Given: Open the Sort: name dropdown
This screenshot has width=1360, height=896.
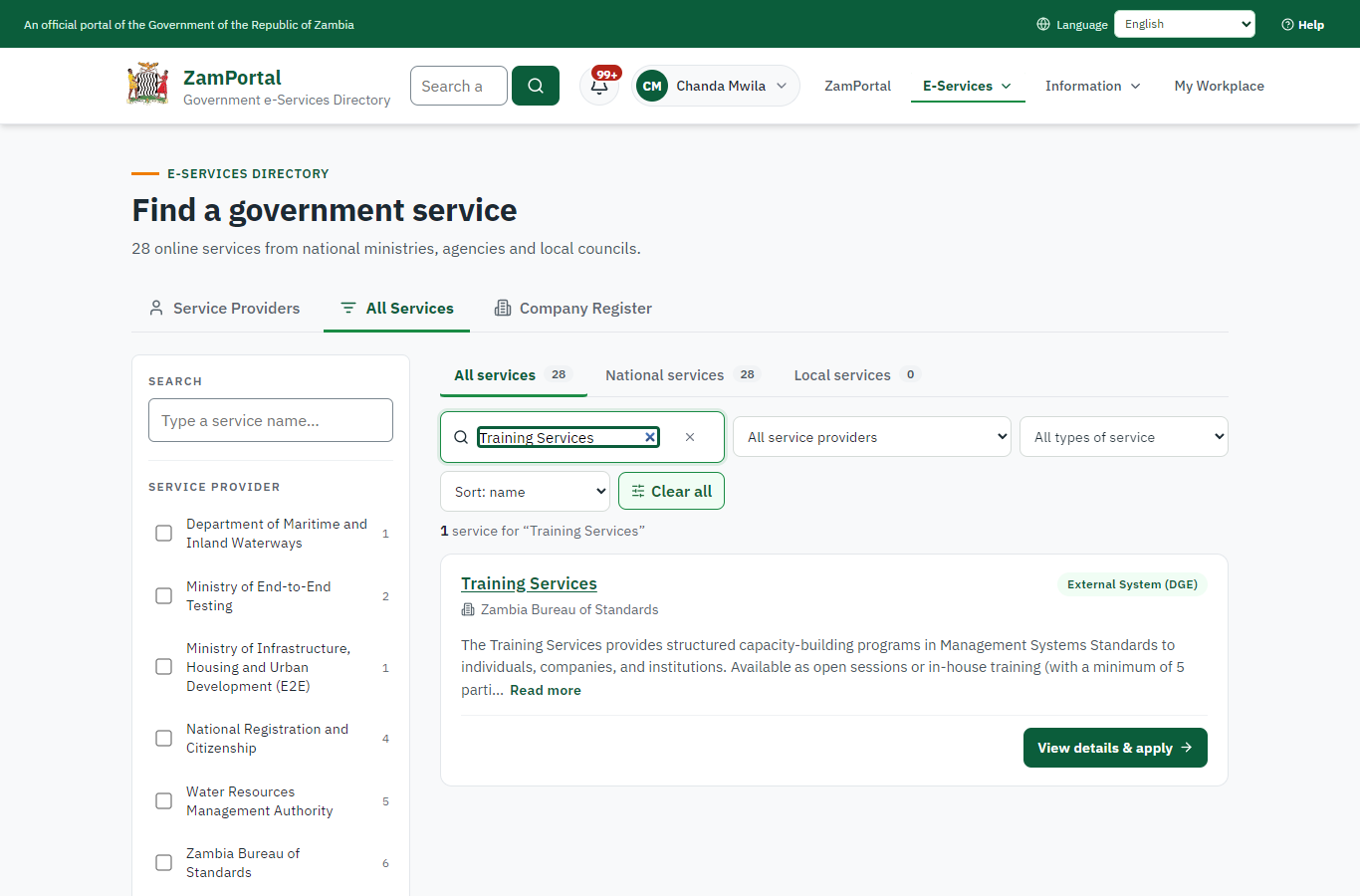Looking at the screenshot, I should (525, 492).
